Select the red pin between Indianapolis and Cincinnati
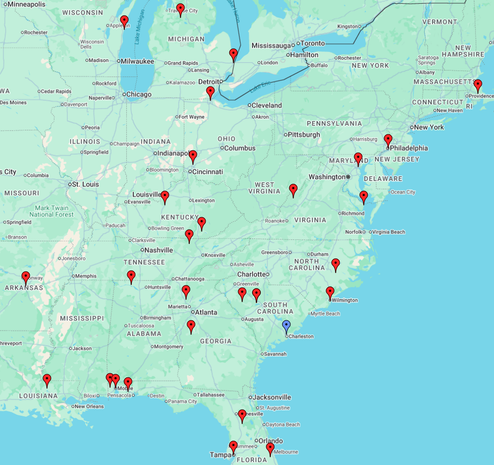Screen dimensions: 494x465 coord(193,157)
